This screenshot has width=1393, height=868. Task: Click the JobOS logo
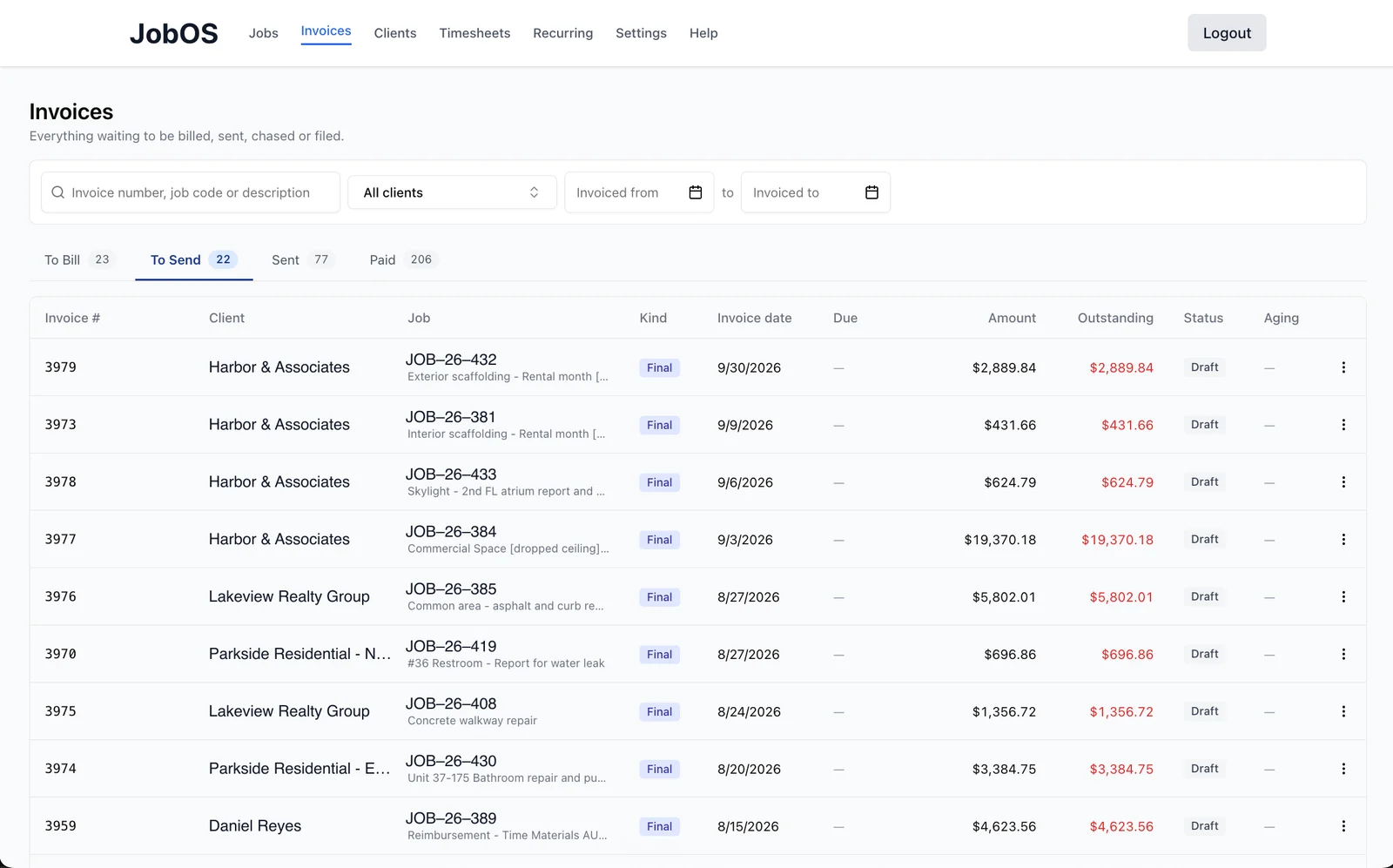point(174,33)
